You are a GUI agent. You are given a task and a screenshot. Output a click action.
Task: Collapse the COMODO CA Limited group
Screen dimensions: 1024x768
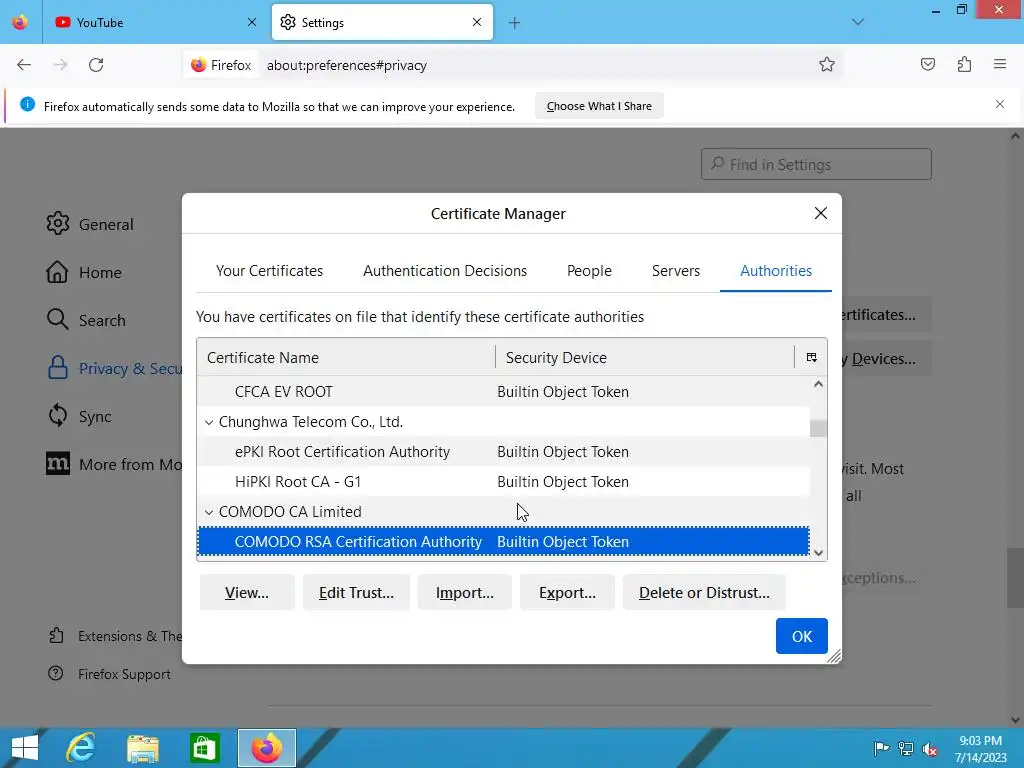point(209,513)
